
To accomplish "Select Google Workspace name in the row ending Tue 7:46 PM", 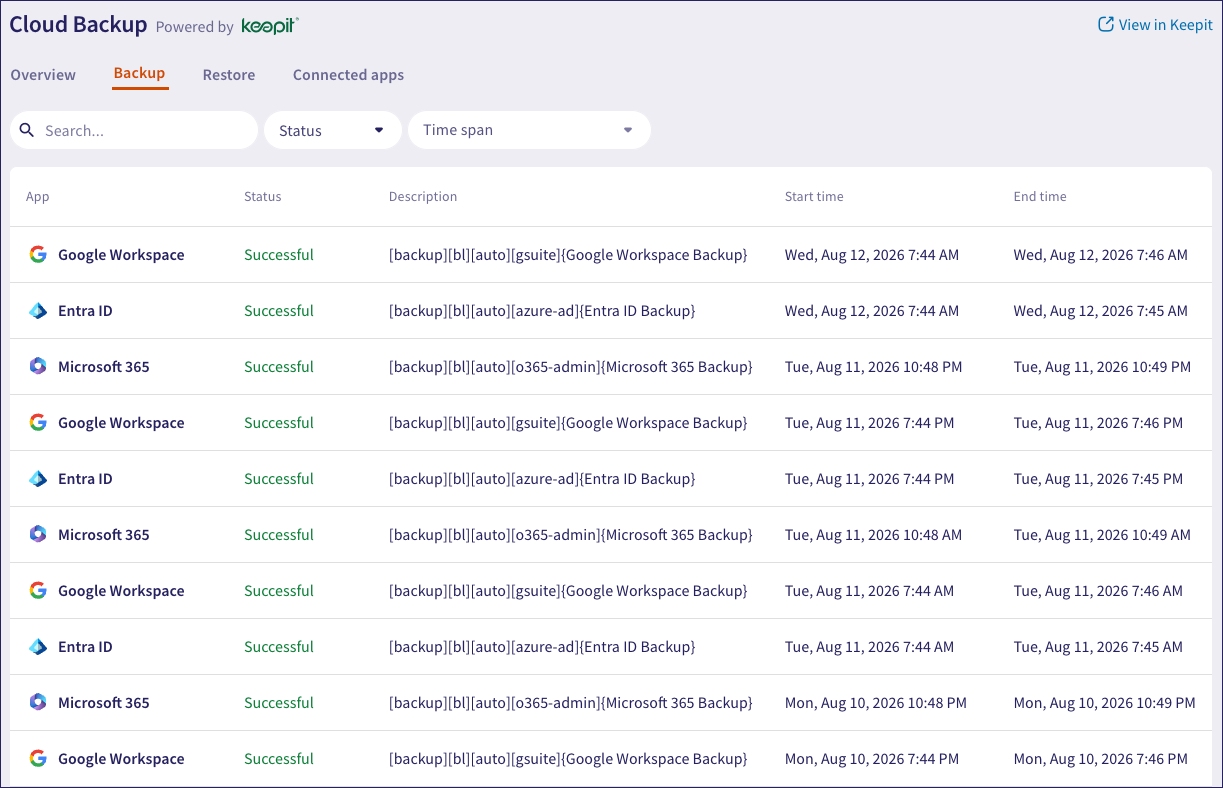I will click(121, 423).
